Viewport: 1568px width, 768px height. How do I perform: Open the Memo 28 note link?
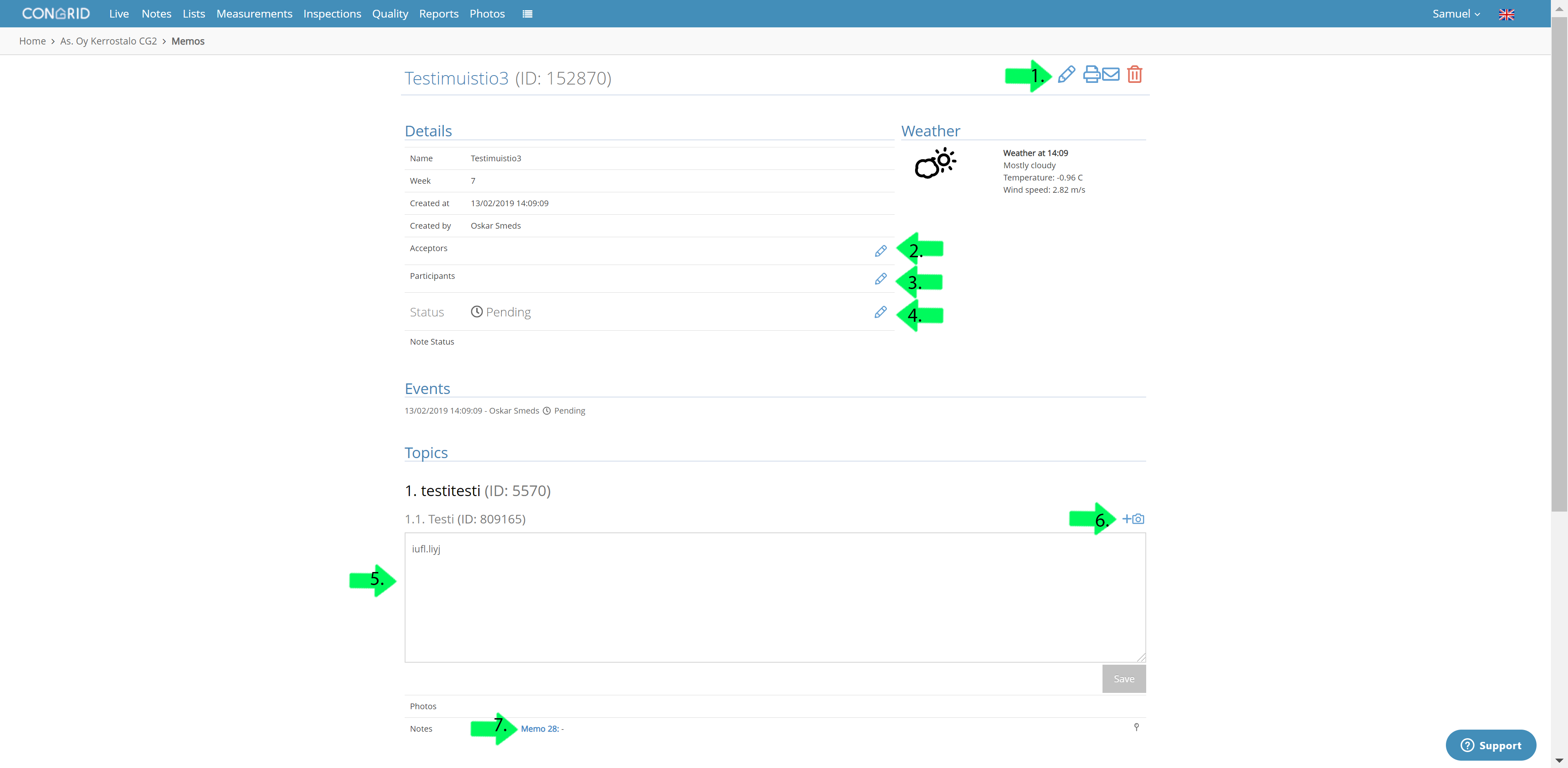click(x=542, y=728)
